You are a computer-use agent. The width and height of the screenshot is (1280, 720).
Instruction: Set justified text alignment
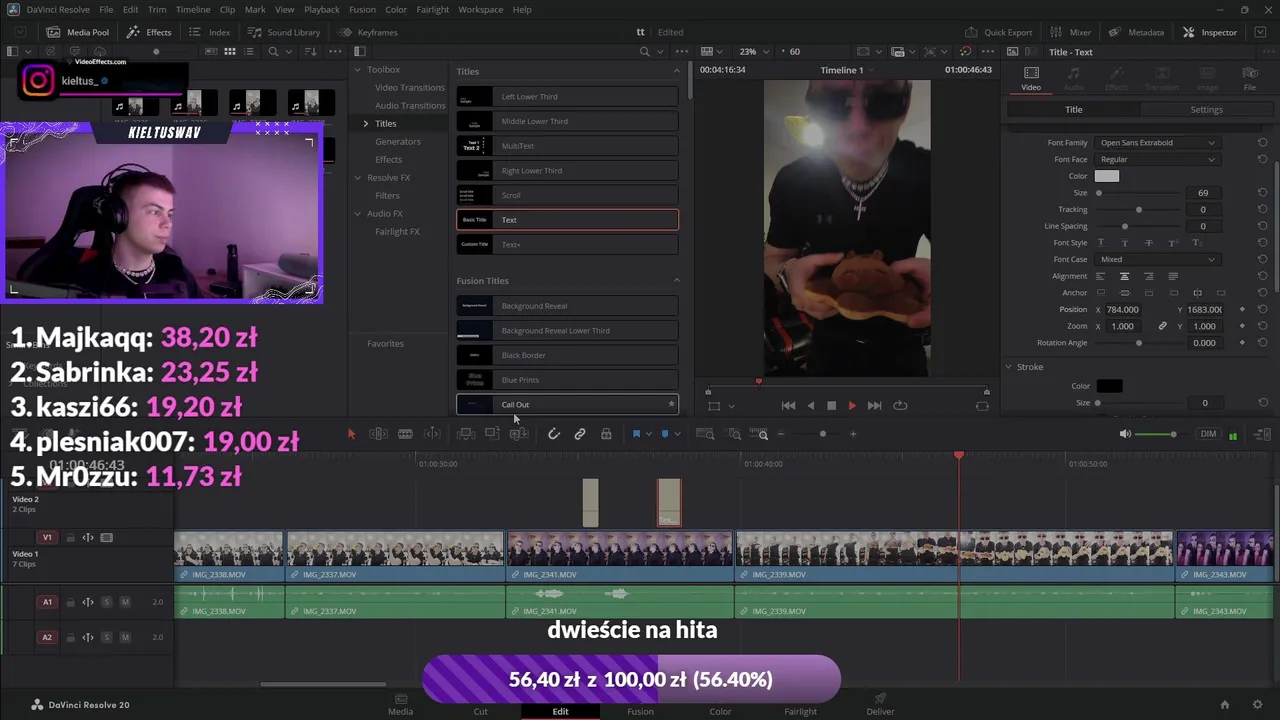tap(1173, 276)
